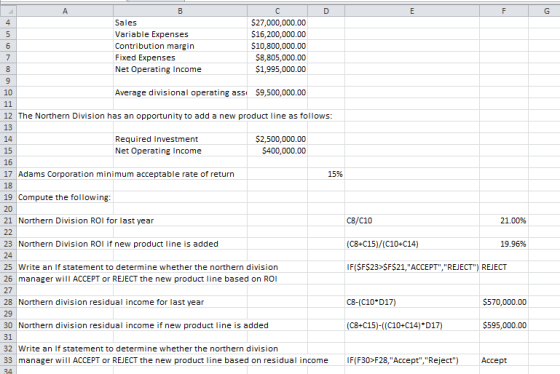Screen dimensions: 560x374
Task: Click 'manager will ACCEPT or REJECT … based on ROI' text
Action: click(x=148, y=279)
